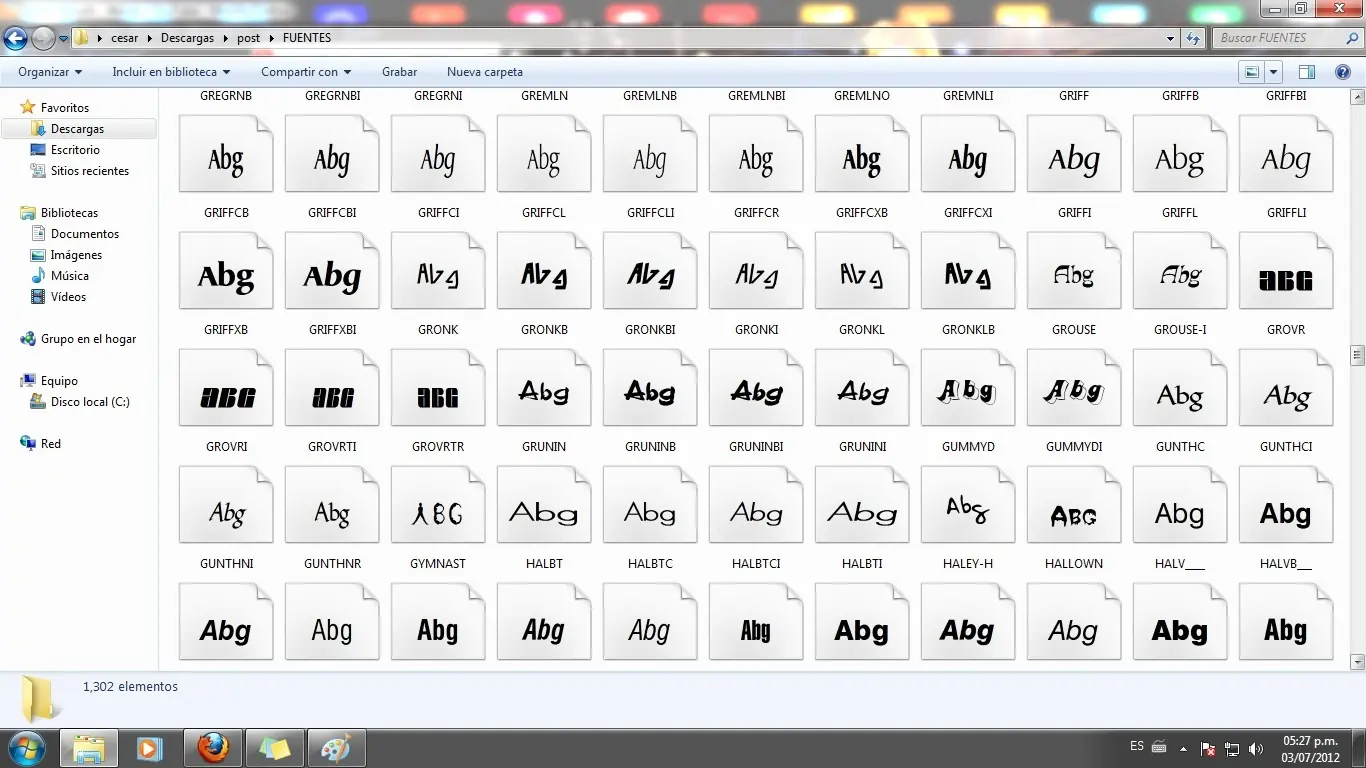The height and width of the screenshot is (768, 1366).
Task: Create a Nueva carpeta
Action: (x=485, y=72)
